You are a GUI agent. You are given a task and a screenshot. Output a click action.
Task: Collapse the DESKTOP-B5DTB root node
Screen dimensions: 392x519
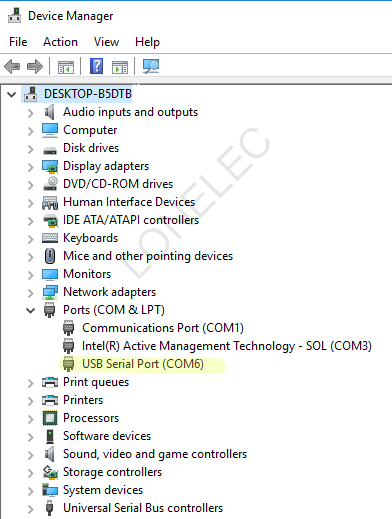(x=12, y=95)
